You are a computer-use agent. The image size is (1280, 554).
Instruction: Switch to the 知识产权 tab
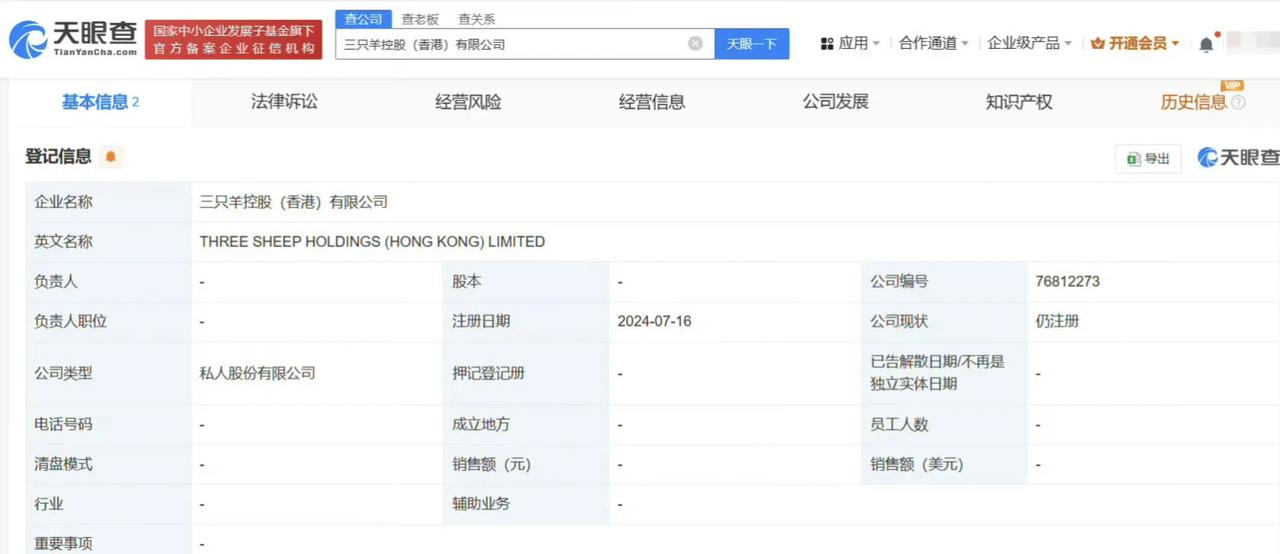pyautogui.click(x=1019, y=102)
